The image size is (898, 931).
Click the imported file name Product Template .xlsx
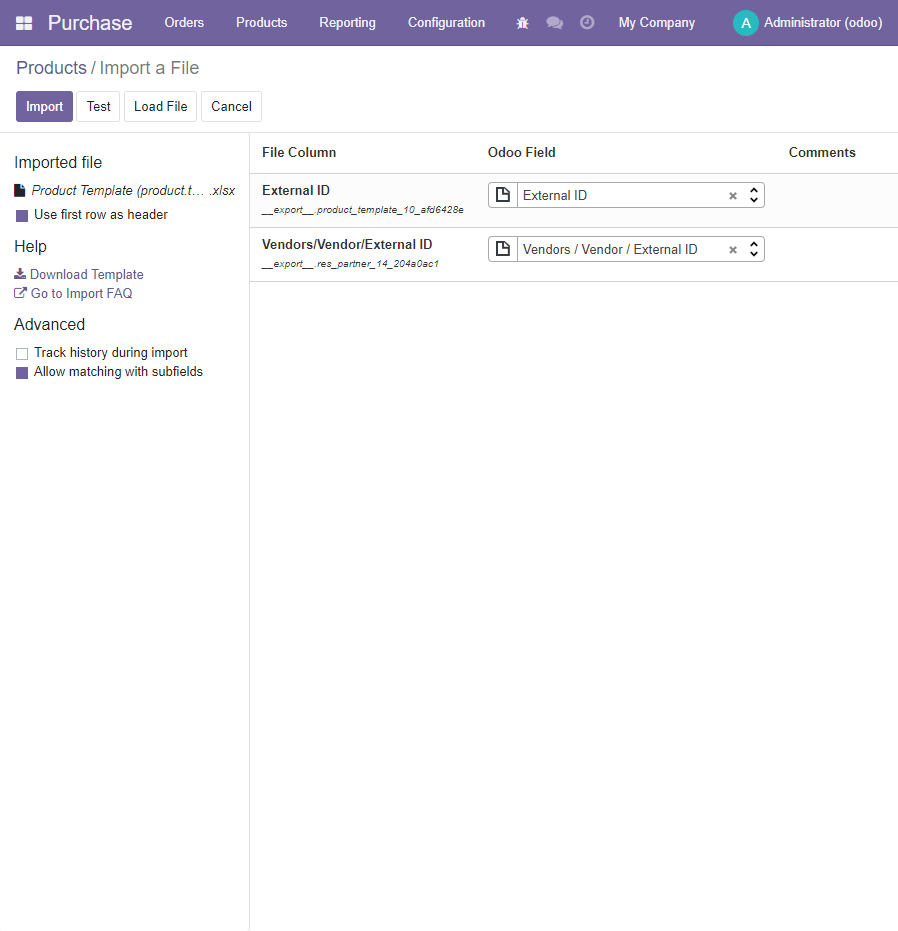tap(133, 191)
